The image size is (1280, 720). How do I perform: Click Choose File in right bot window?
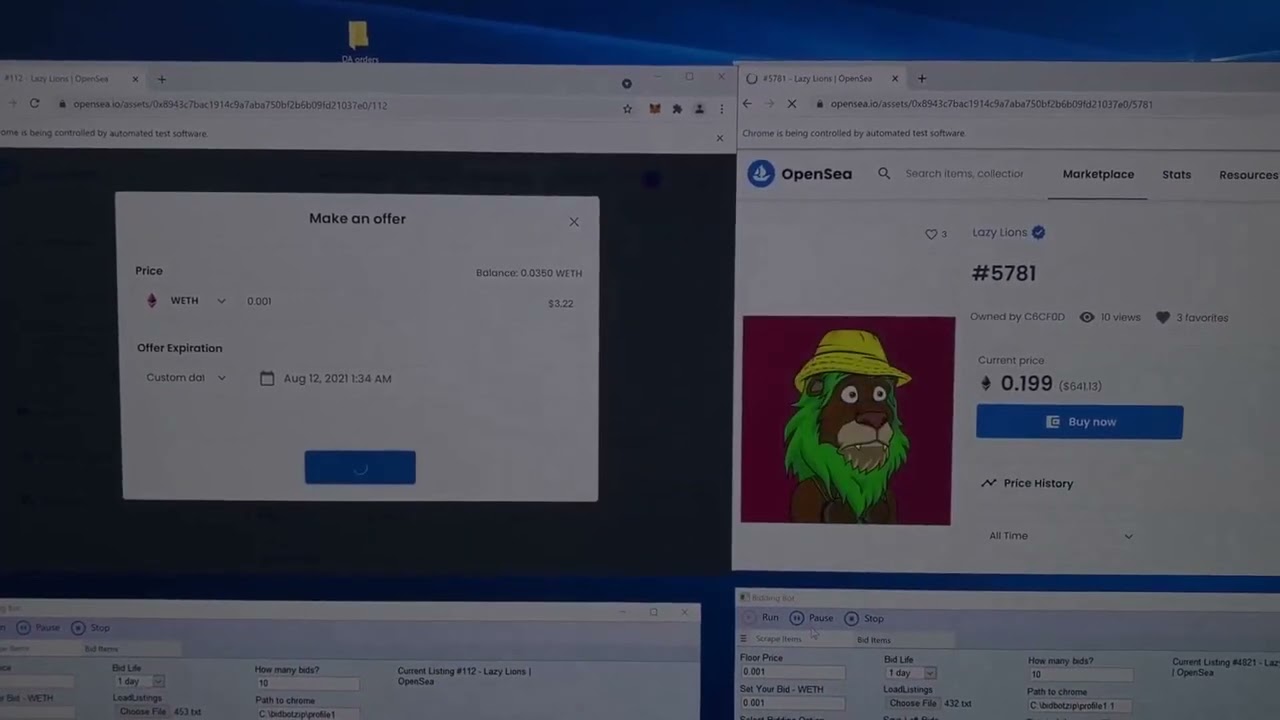tap(912, 704)
